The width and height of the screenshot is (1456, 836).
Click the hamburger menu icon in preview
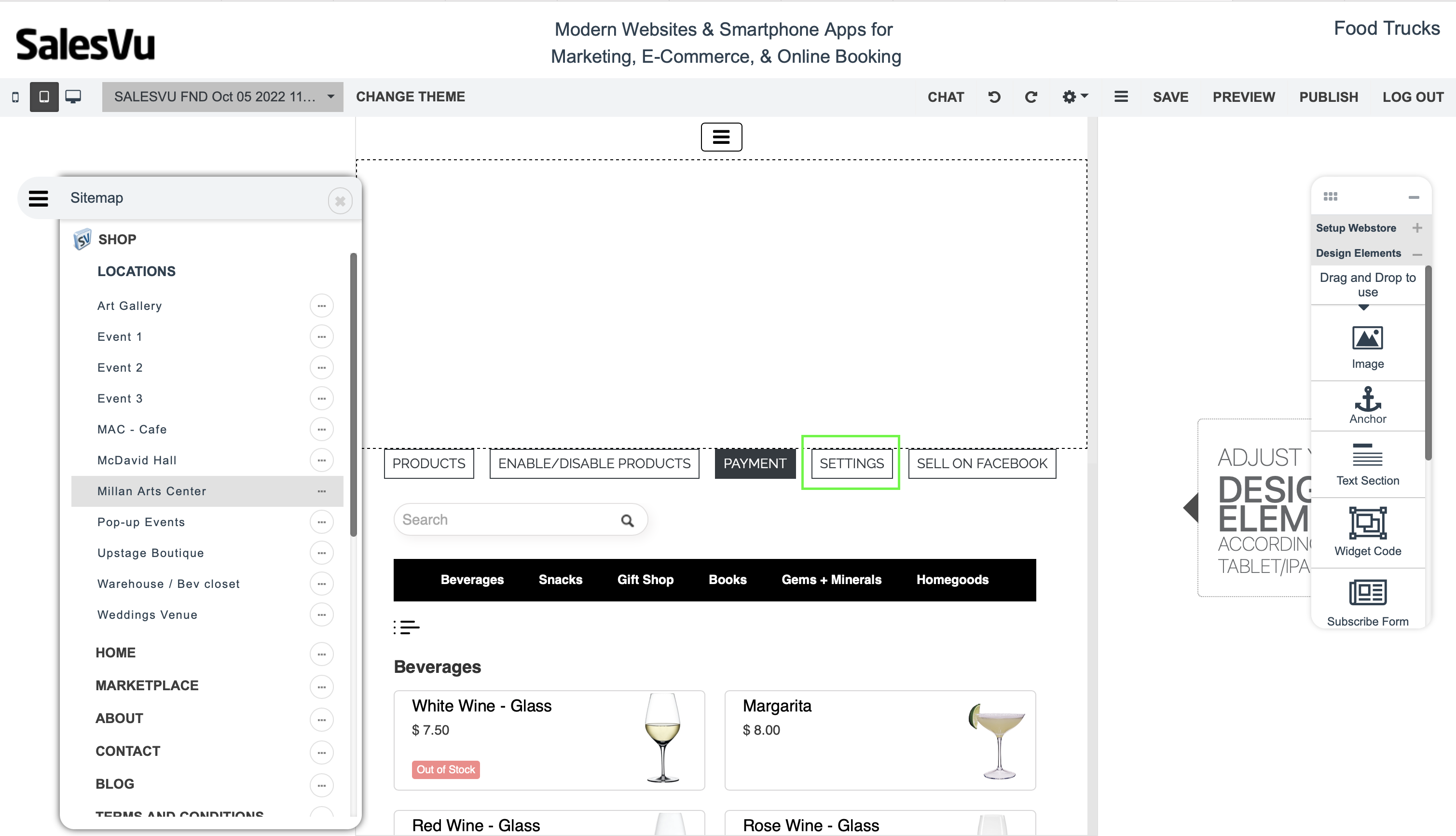tap(722, 137)
